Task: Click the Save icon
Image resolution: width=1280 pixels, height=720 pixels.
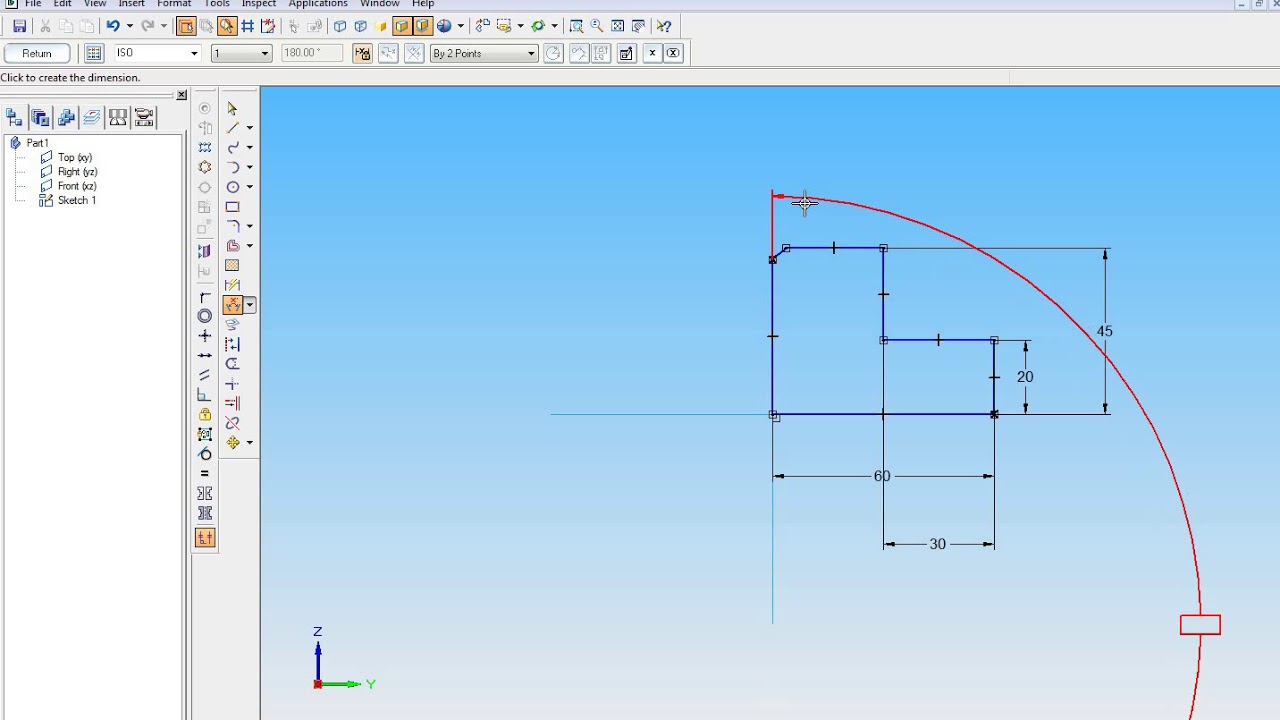Action: (x=19, y=26)
